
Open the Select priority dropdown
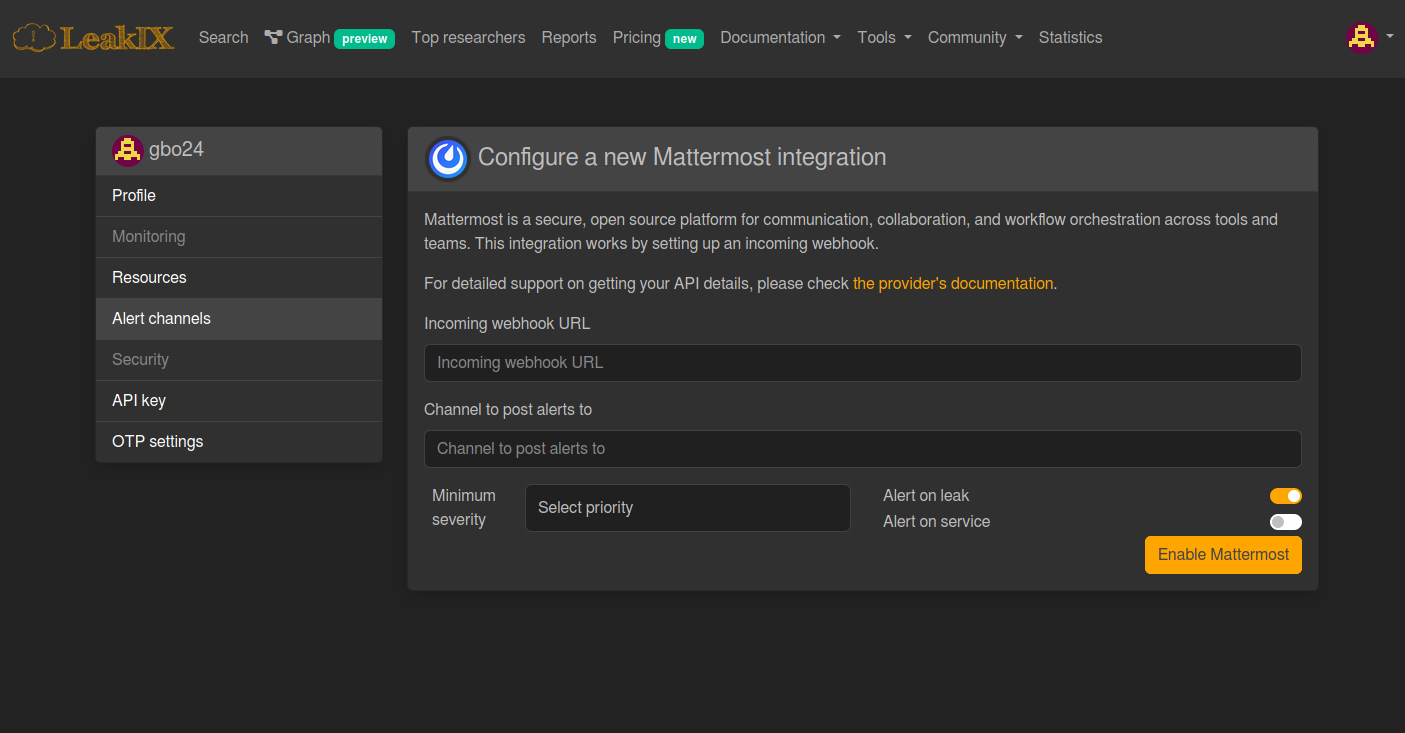point(688,508)
